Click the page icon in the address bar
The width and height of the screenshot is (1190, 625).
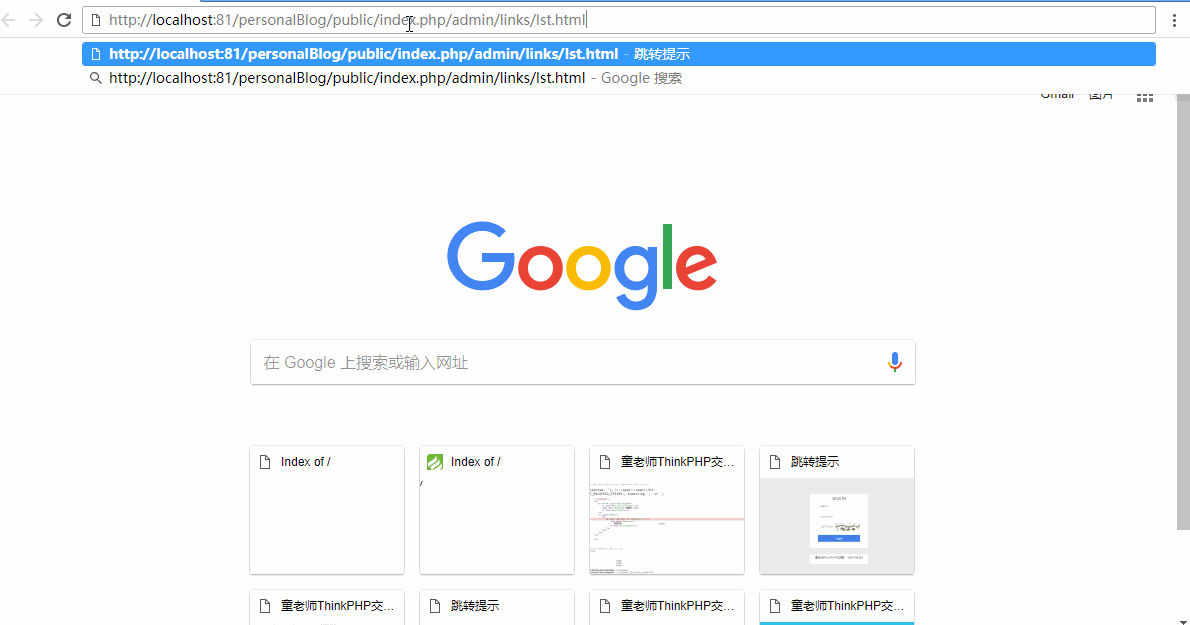[96, 20]
